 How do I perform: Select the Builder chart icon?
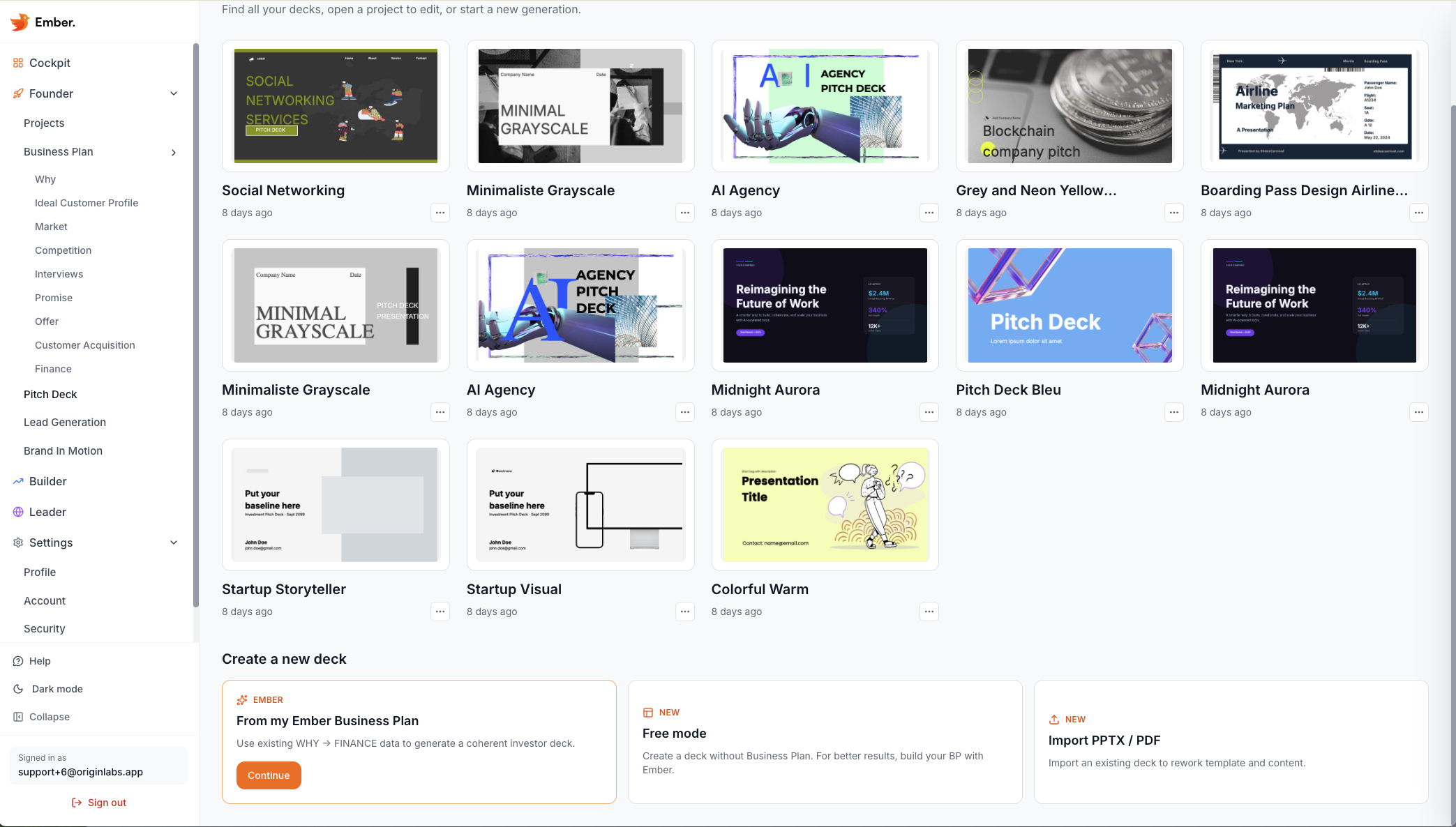tap(17, 481)
